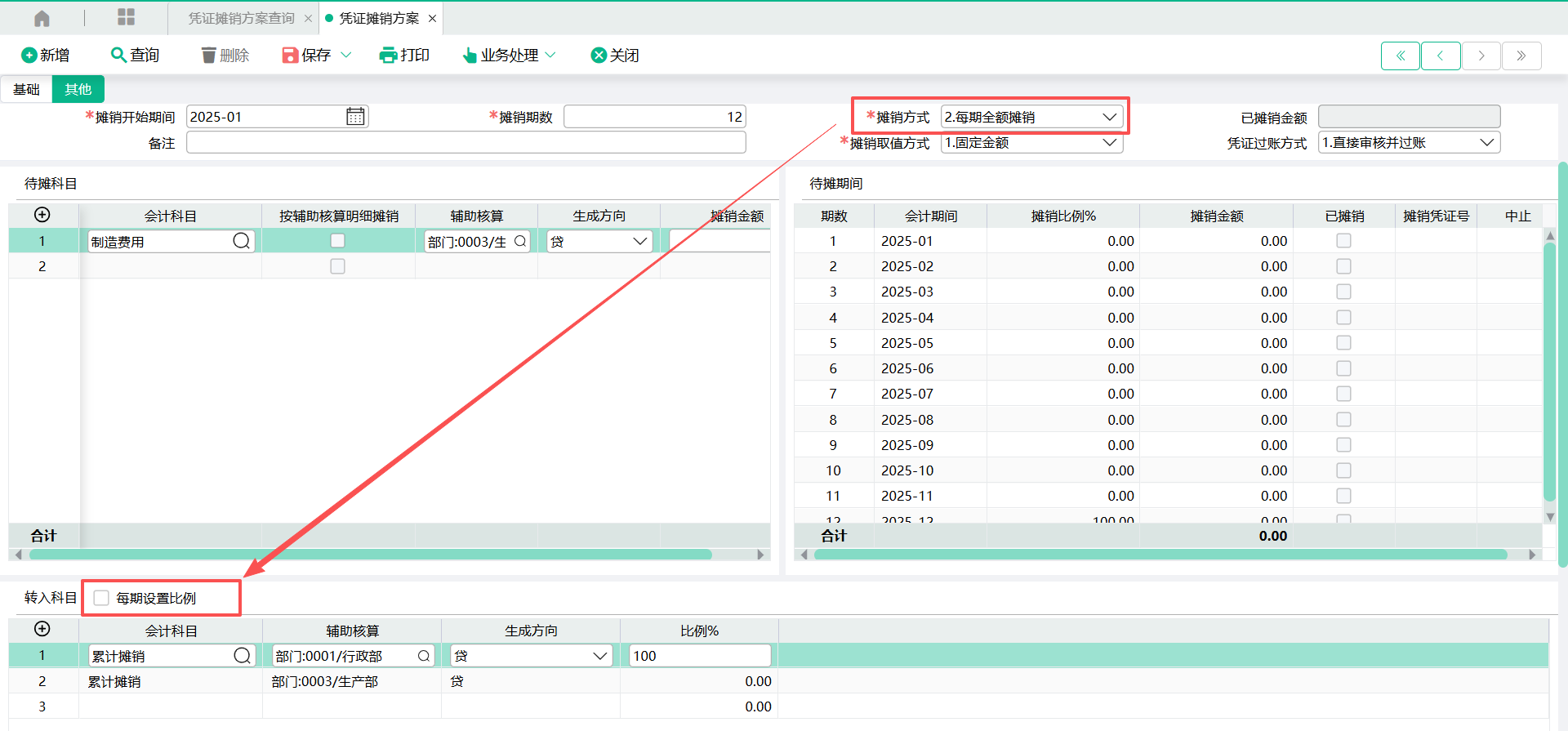Click the 摊销期数 input field

pyautogui.click(x=655, y=117)
